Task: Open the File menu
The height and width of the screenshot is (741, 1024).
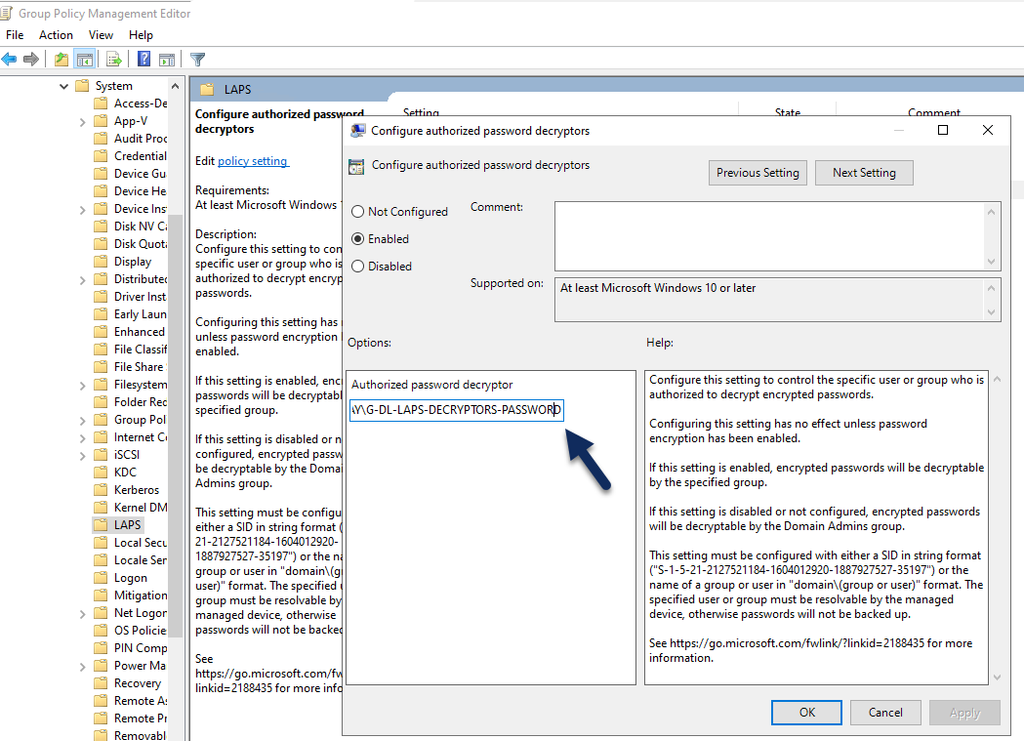Action: (x=14, y=35)
